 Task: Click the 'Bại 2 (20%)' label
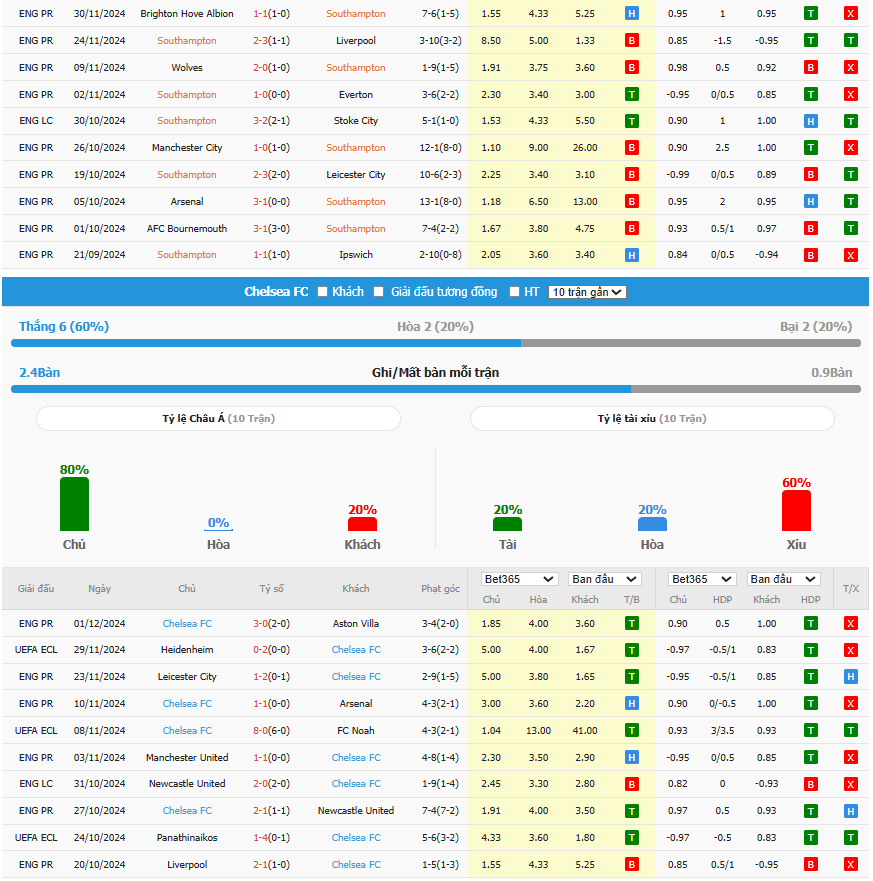(816, 326)
